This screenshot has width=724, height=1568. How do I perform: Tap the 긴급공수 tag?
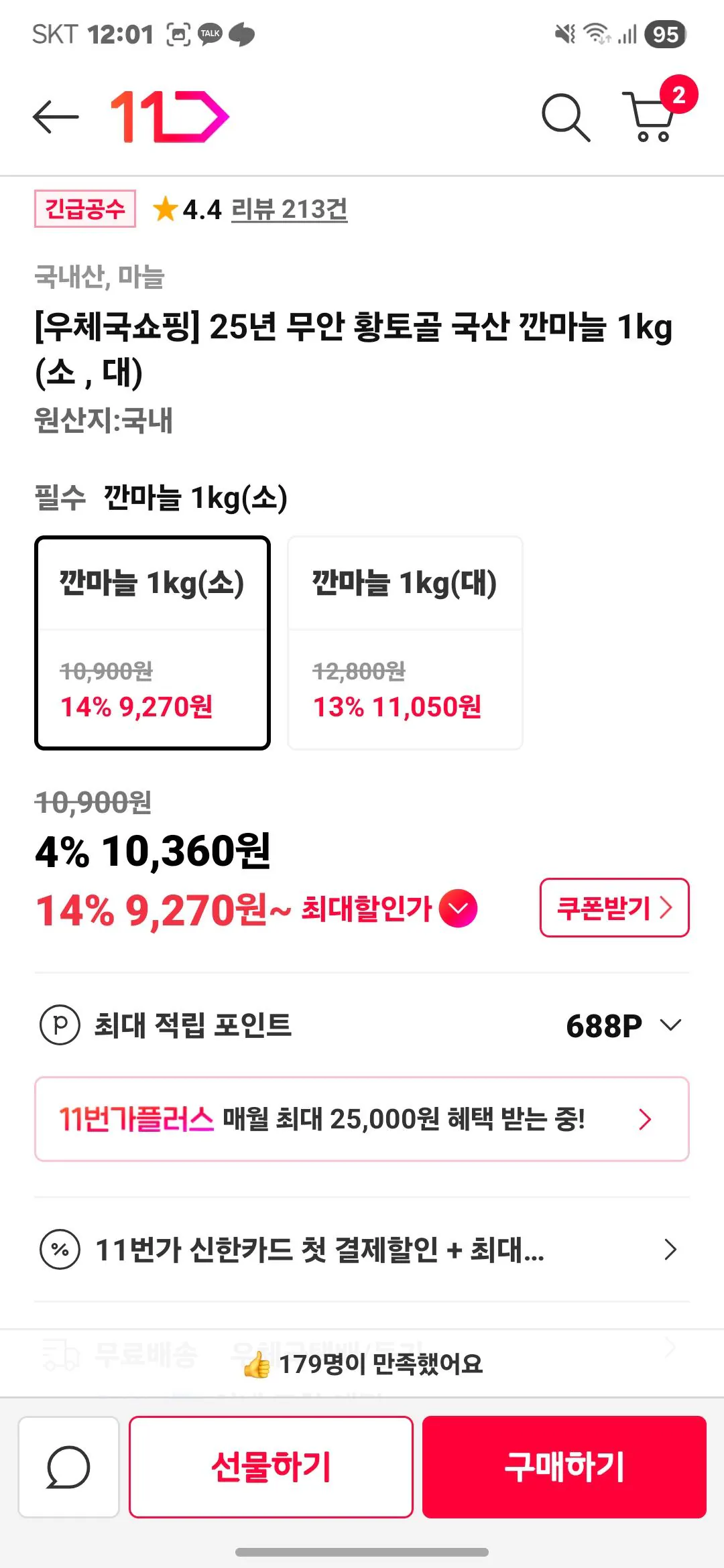click(x=85, y=209)
